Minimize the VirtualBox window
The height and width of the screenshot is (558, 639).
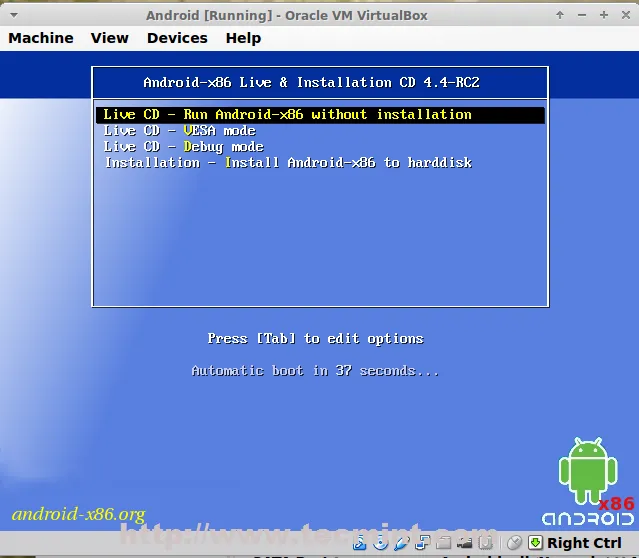(582, 15)
